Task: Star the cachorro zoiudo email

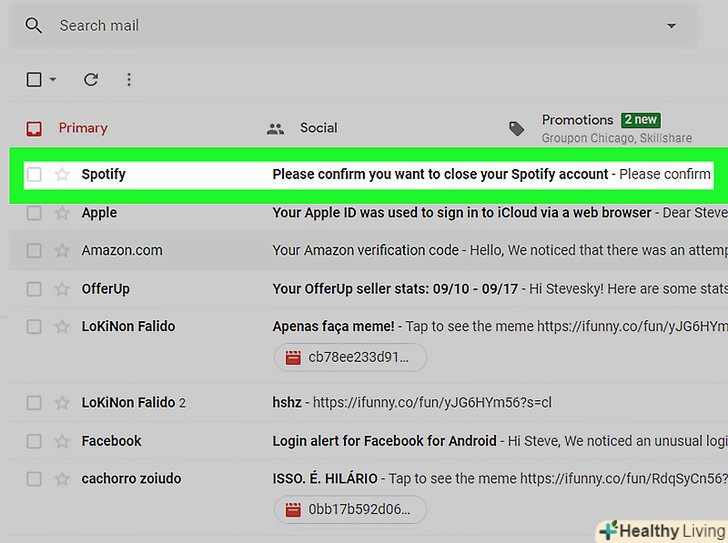Action: pos(62,479)
